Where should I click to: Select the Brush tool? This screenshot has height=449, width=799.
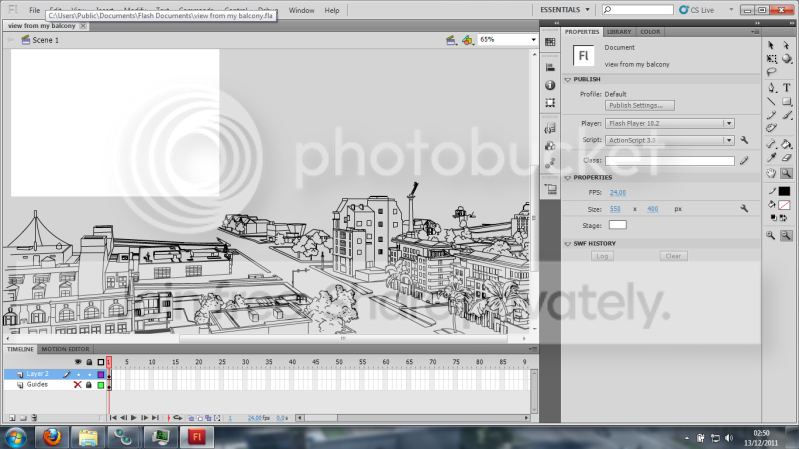click(787, 115)
